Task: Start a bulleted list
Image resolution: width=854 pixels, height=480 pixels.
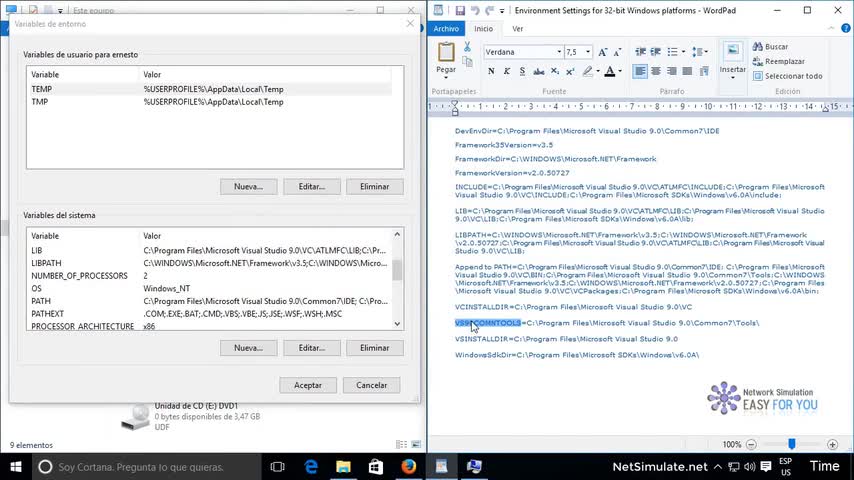Action: 673,52
